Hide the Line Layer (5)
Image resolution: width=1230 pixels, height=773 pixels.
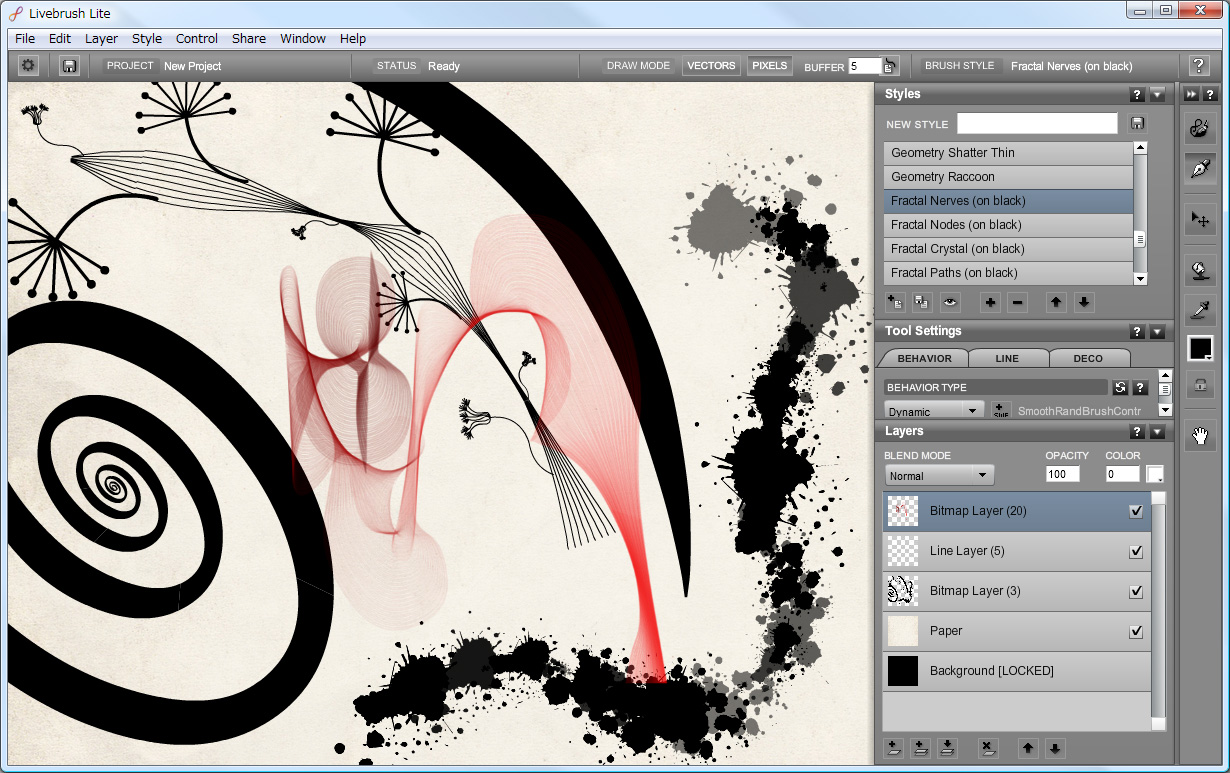pyautogui.click(x=1136, y=551)
